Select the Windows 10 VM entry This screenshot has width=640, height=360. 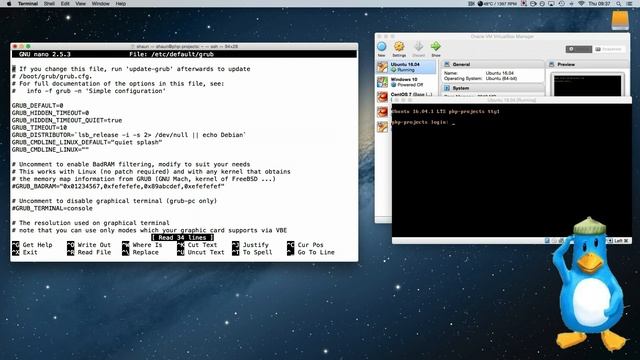406,82
